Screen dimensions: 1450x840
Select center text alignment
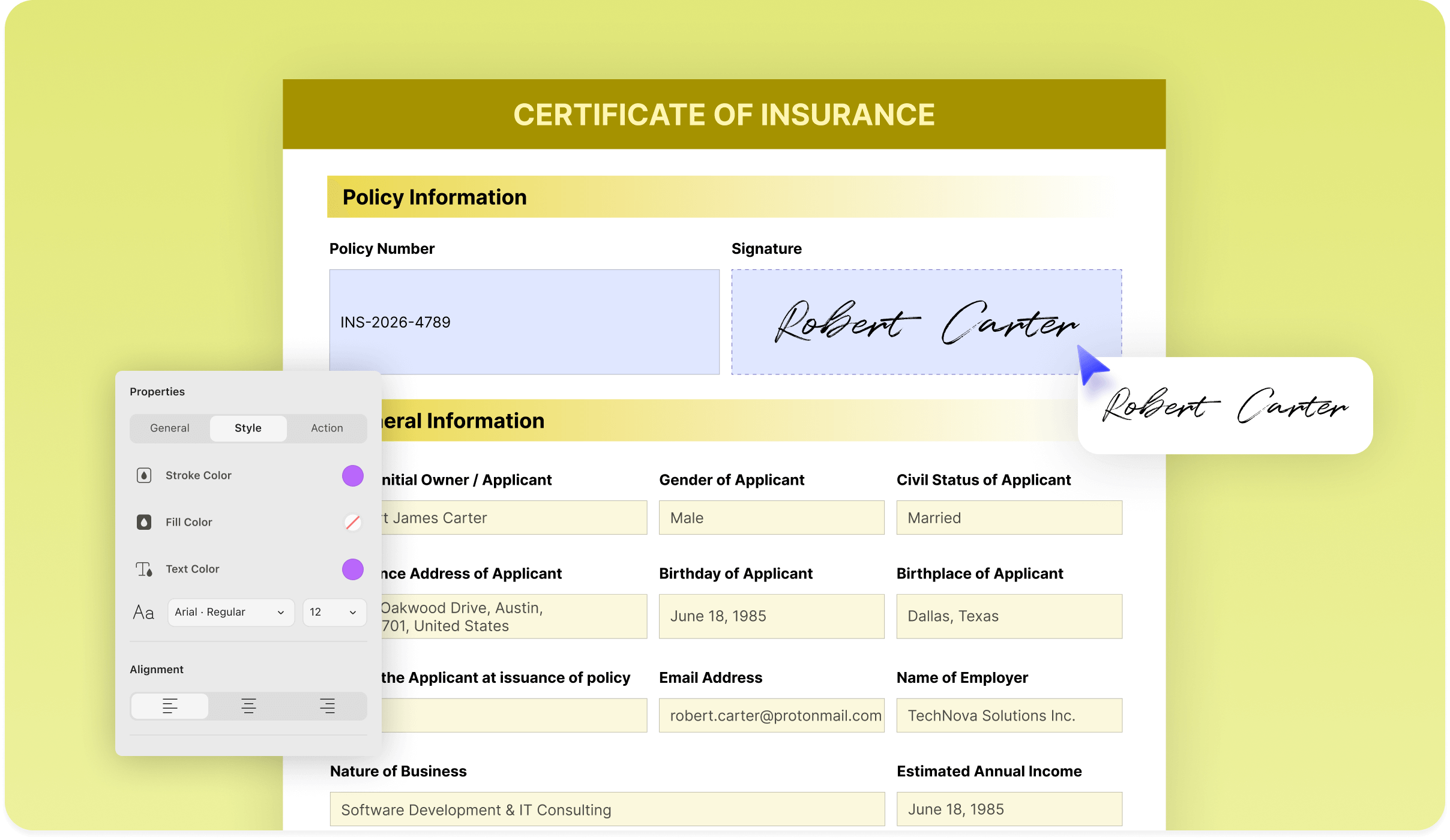point(248,706)
